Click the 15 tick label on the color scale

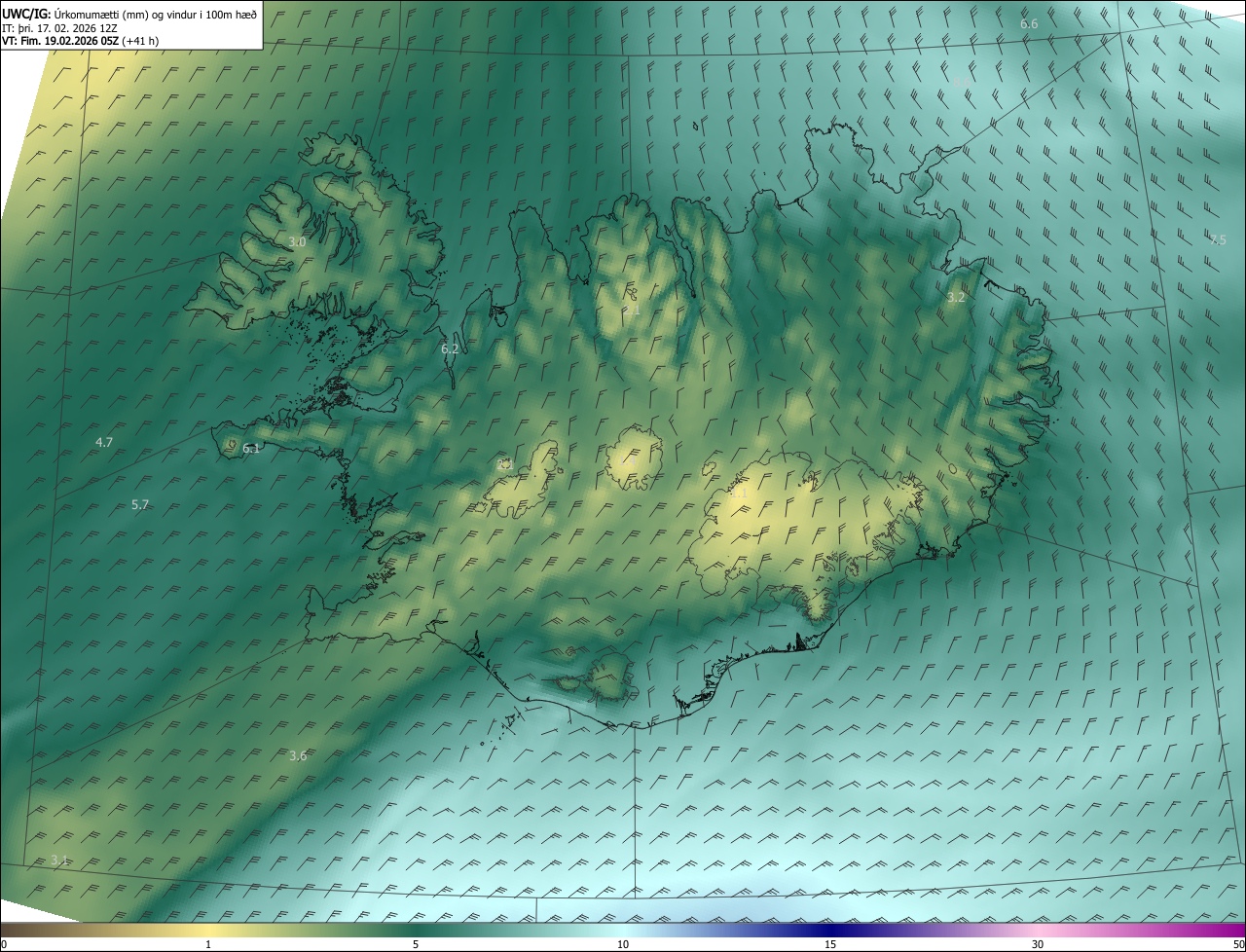(x=830, y=944)
